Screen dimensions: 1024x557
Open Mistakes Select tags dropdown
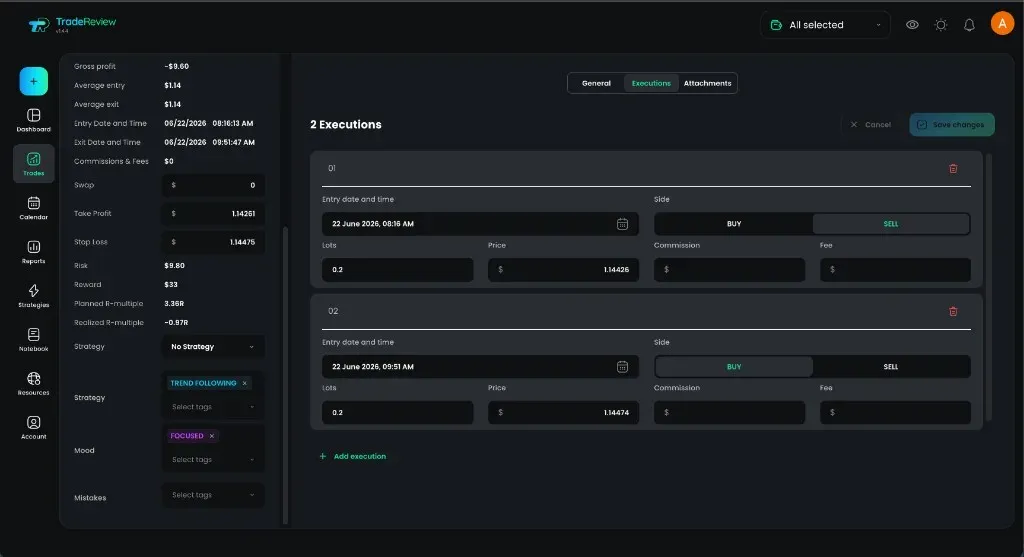pyautogui.click(x=213, y=495)
